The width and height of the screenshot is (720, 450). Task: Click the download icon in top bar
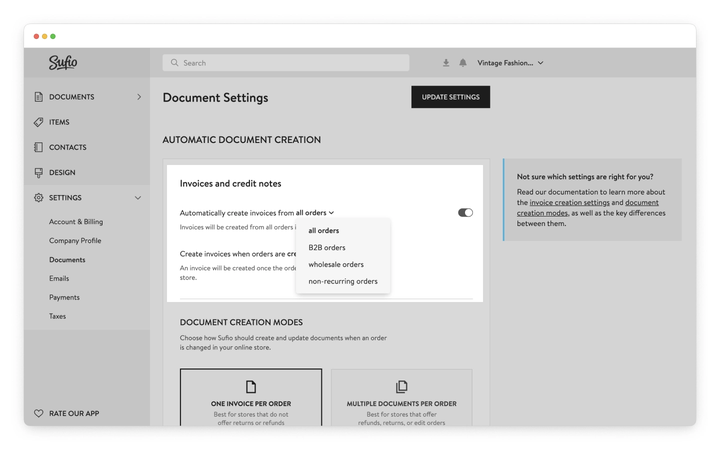coord(446,63)
